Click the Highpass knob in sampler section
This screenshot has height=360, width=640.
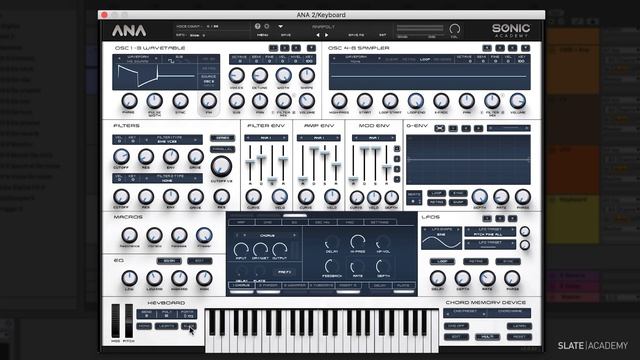pyautogui.click(x=339, y=101)
